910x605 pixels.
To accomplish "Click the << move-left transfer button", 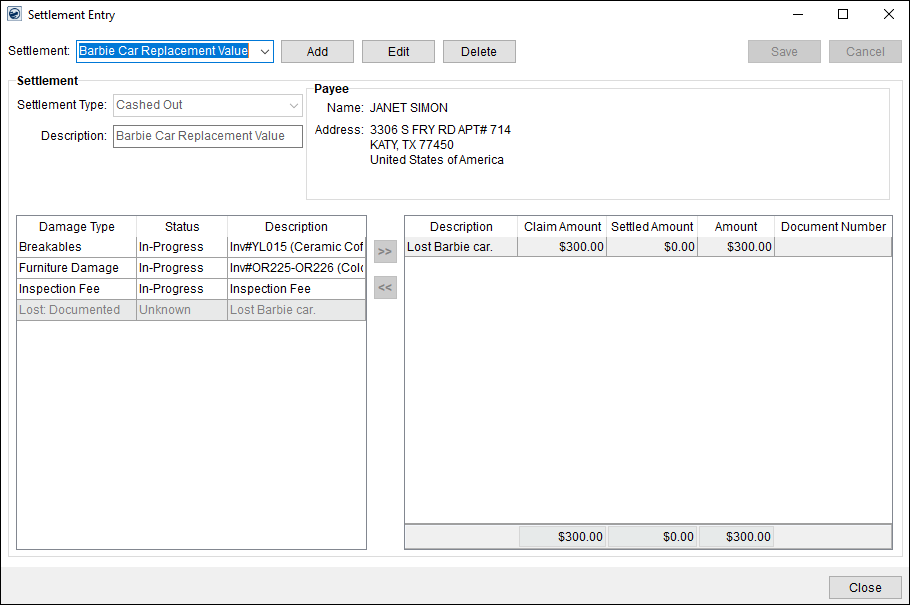I will [x=385, y=287].
